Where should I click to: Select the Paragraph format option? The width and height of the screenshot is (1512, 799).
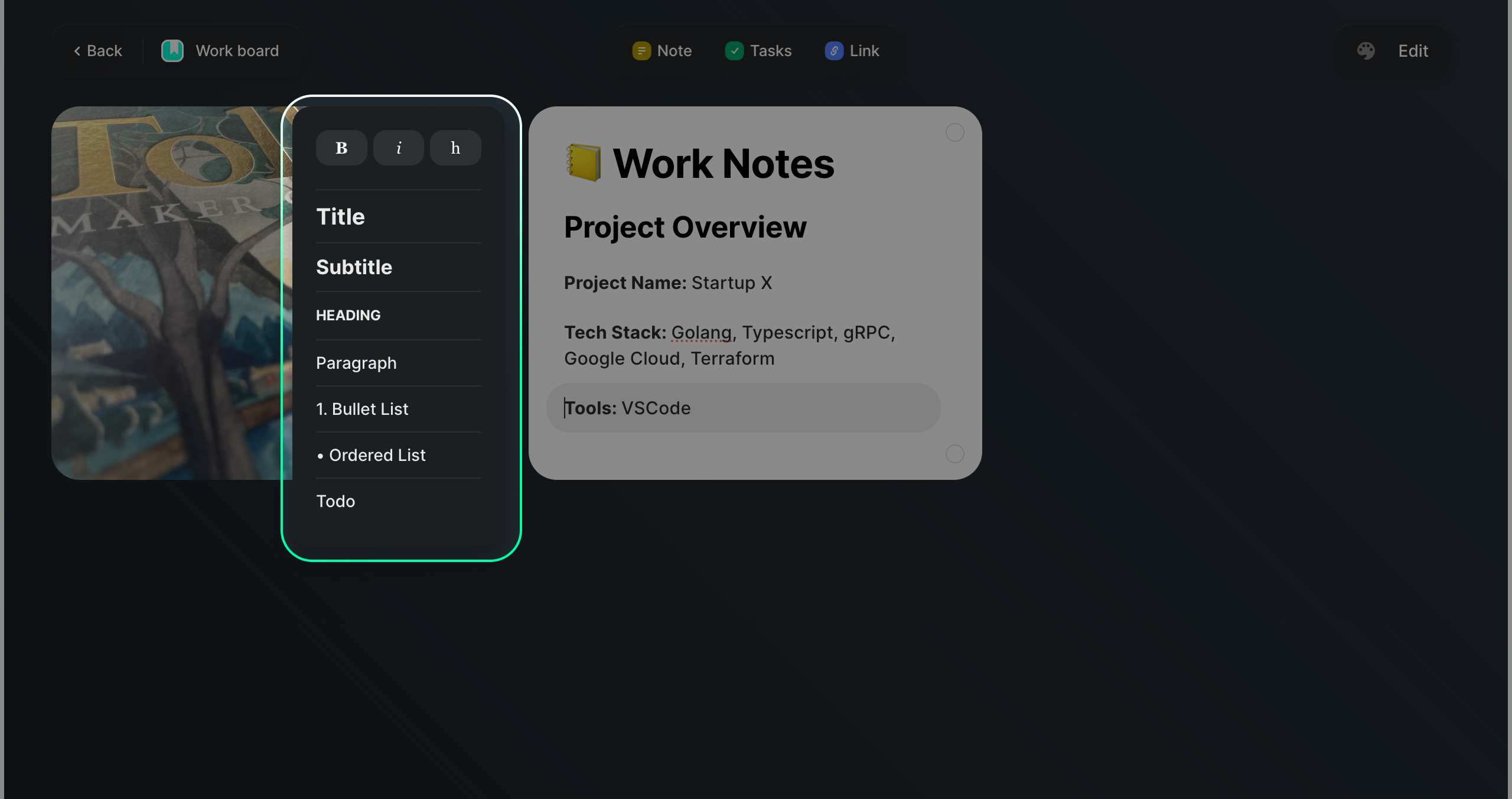[x=356, y=363]
